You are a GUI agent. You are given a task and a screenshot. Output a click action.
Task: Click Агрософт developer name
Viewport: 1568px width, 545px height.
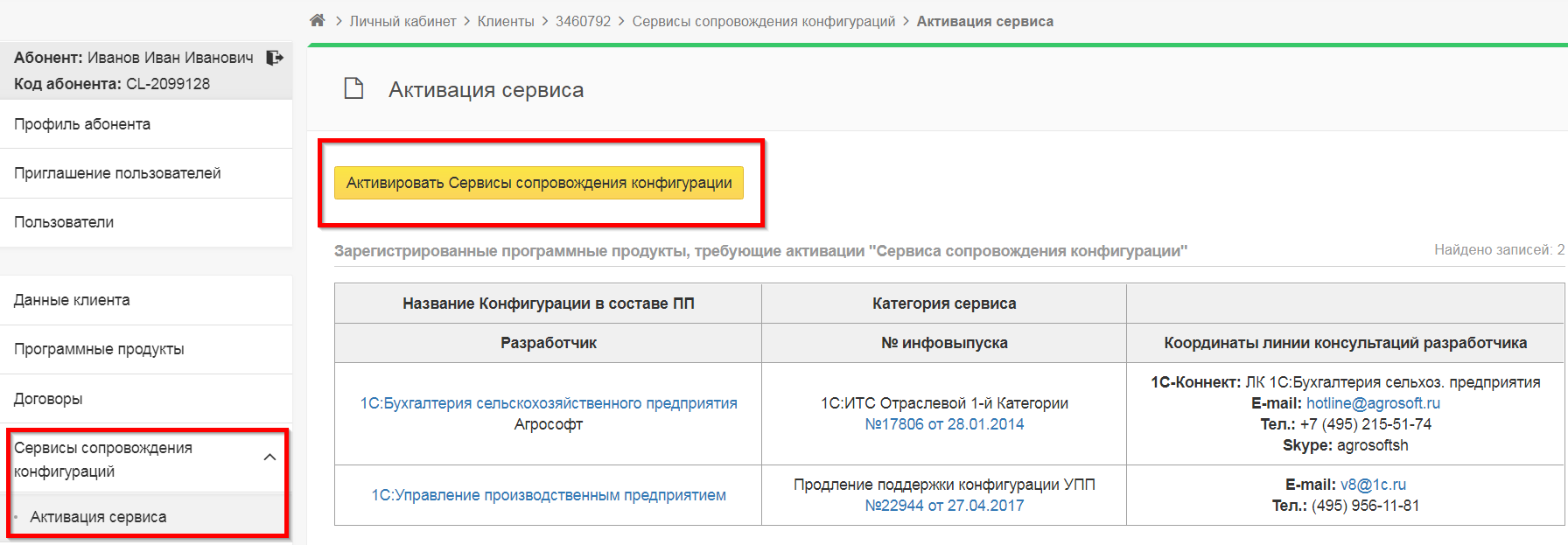(x=549, y=424)
